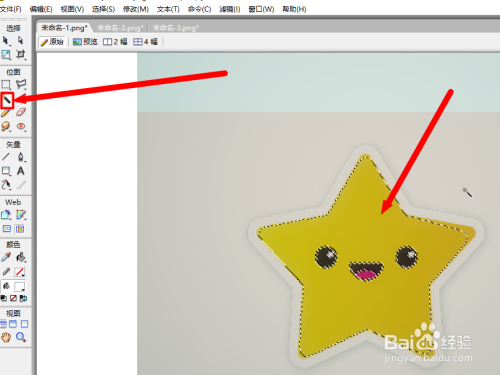Select the Text tool
This screenshot has height=375, width=500.
(x=21, y=171)
